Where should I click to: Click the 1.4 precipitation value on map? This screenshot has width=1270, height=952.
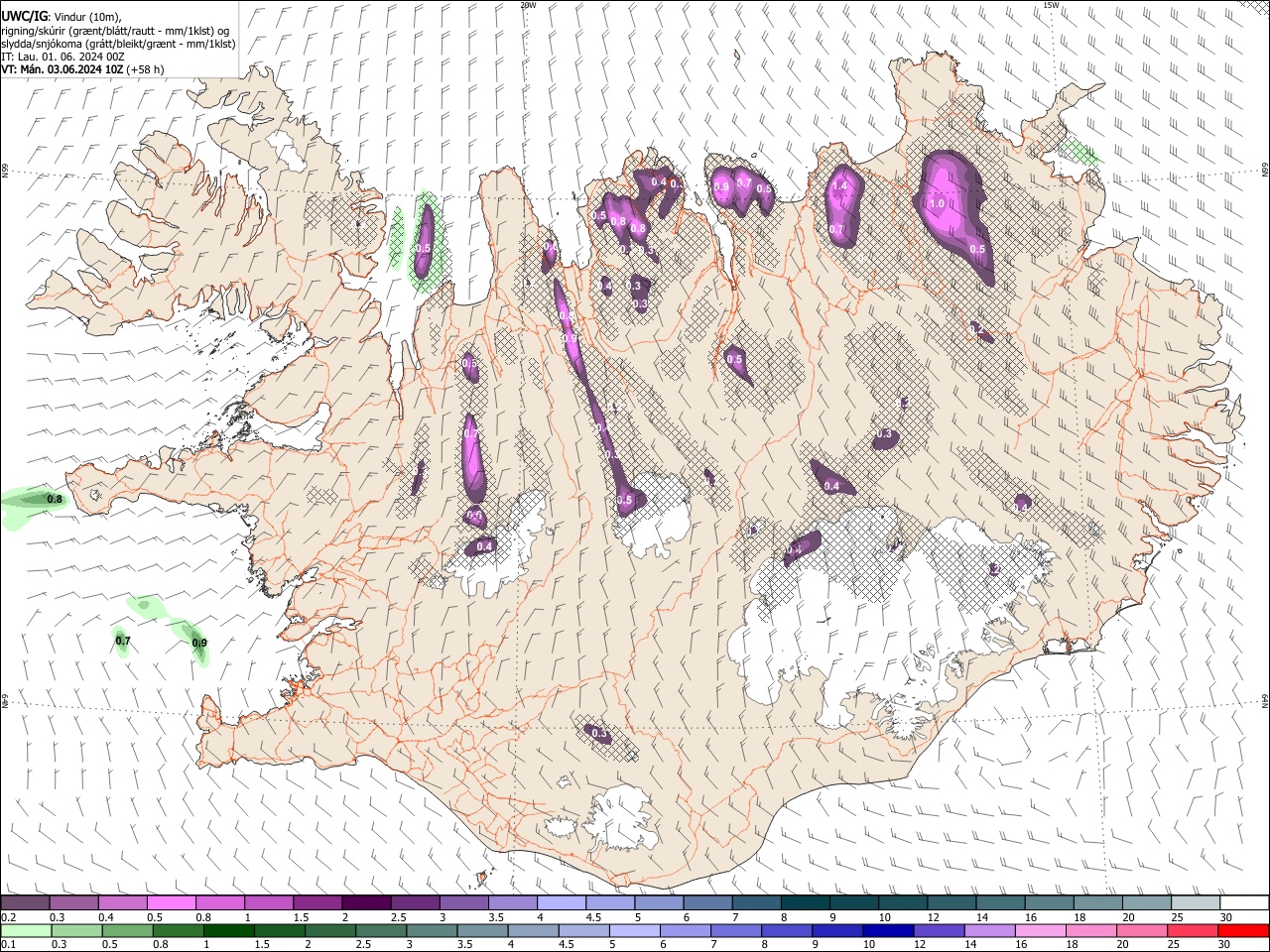click(839, 185)
